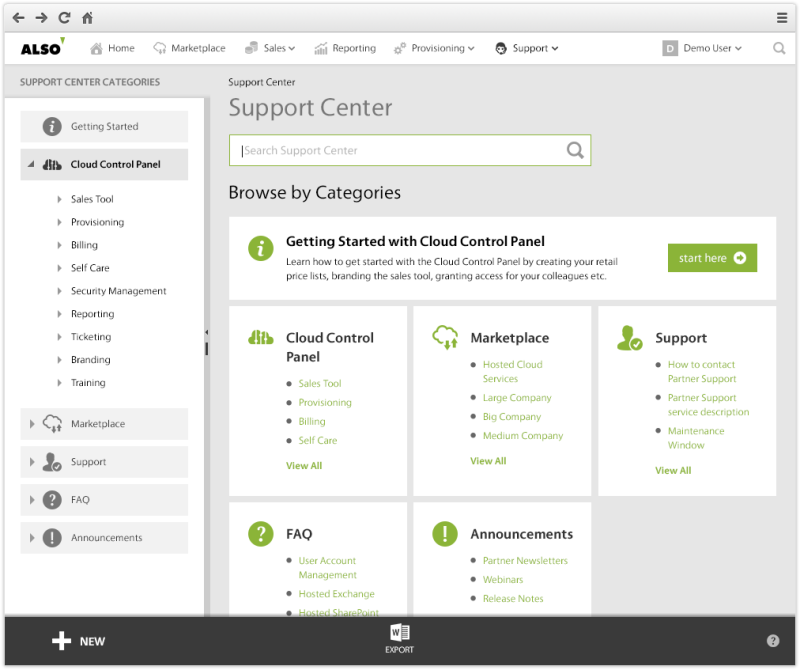800x670 pixels.
Task: Click the ALSO logo
Action: click(x=42, y=47)
